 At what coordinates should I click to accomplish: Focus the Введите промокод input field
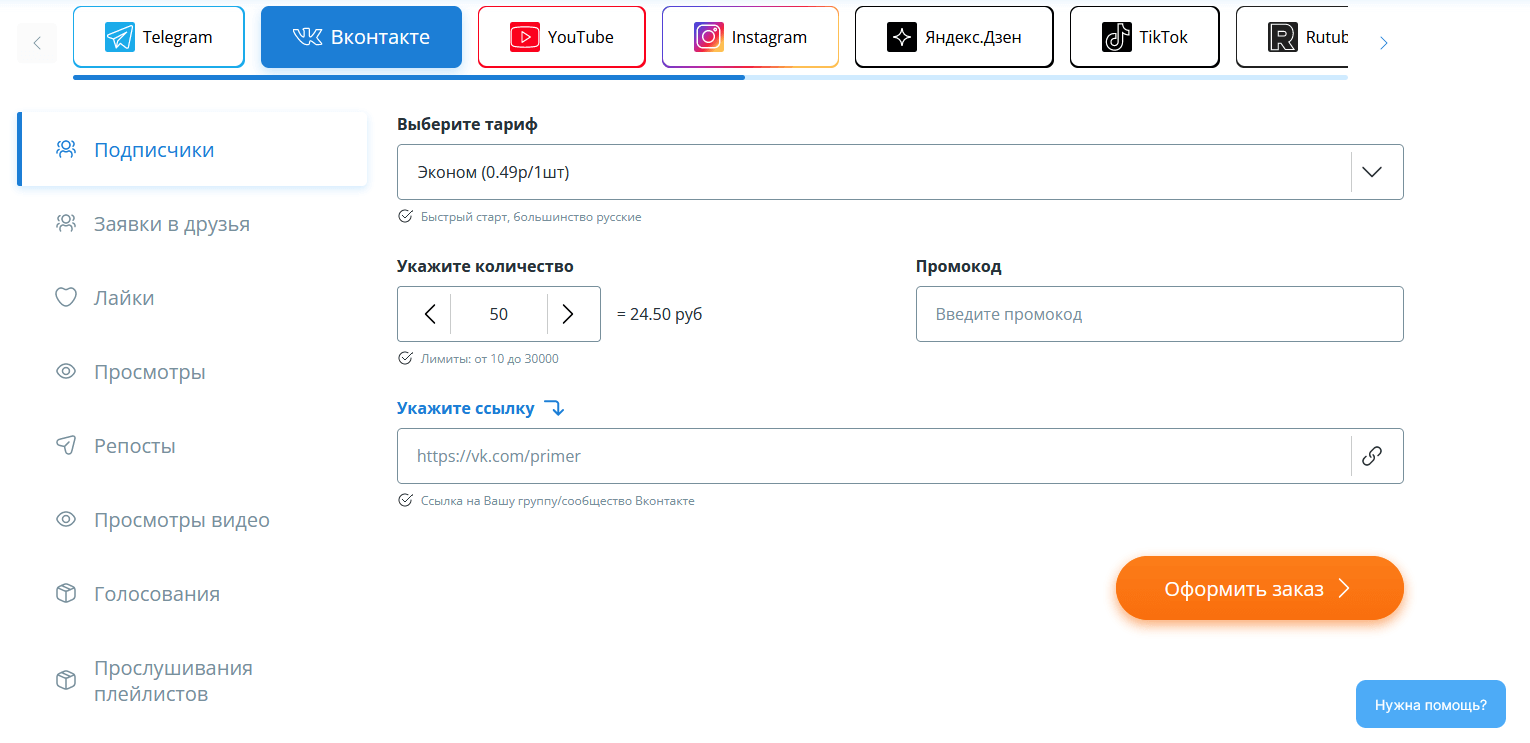tap(1159, 314)
